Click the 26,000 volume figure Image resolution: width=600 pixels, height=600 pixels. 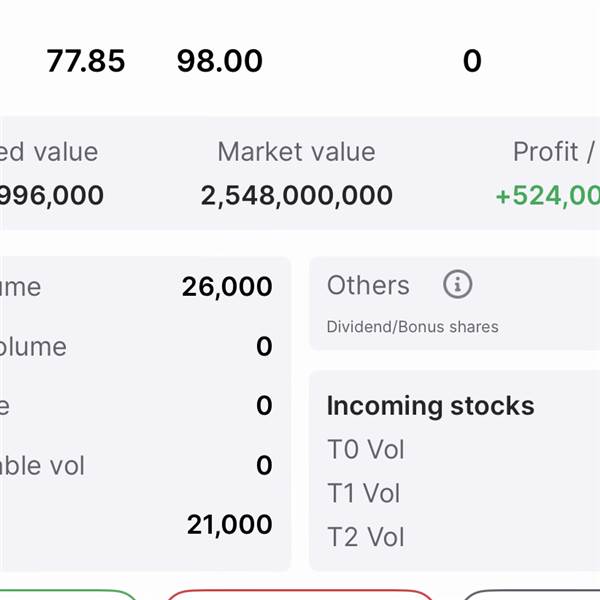point(227,287)
